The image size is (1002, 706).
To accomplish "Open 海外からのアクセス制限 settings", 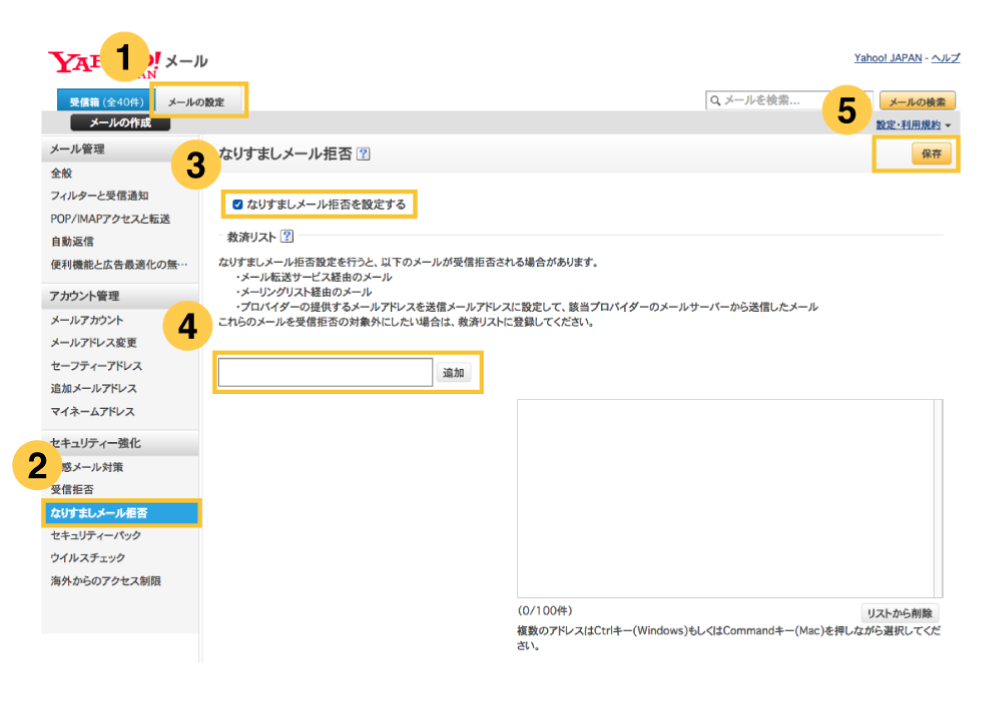I will [x=105, y=581].
